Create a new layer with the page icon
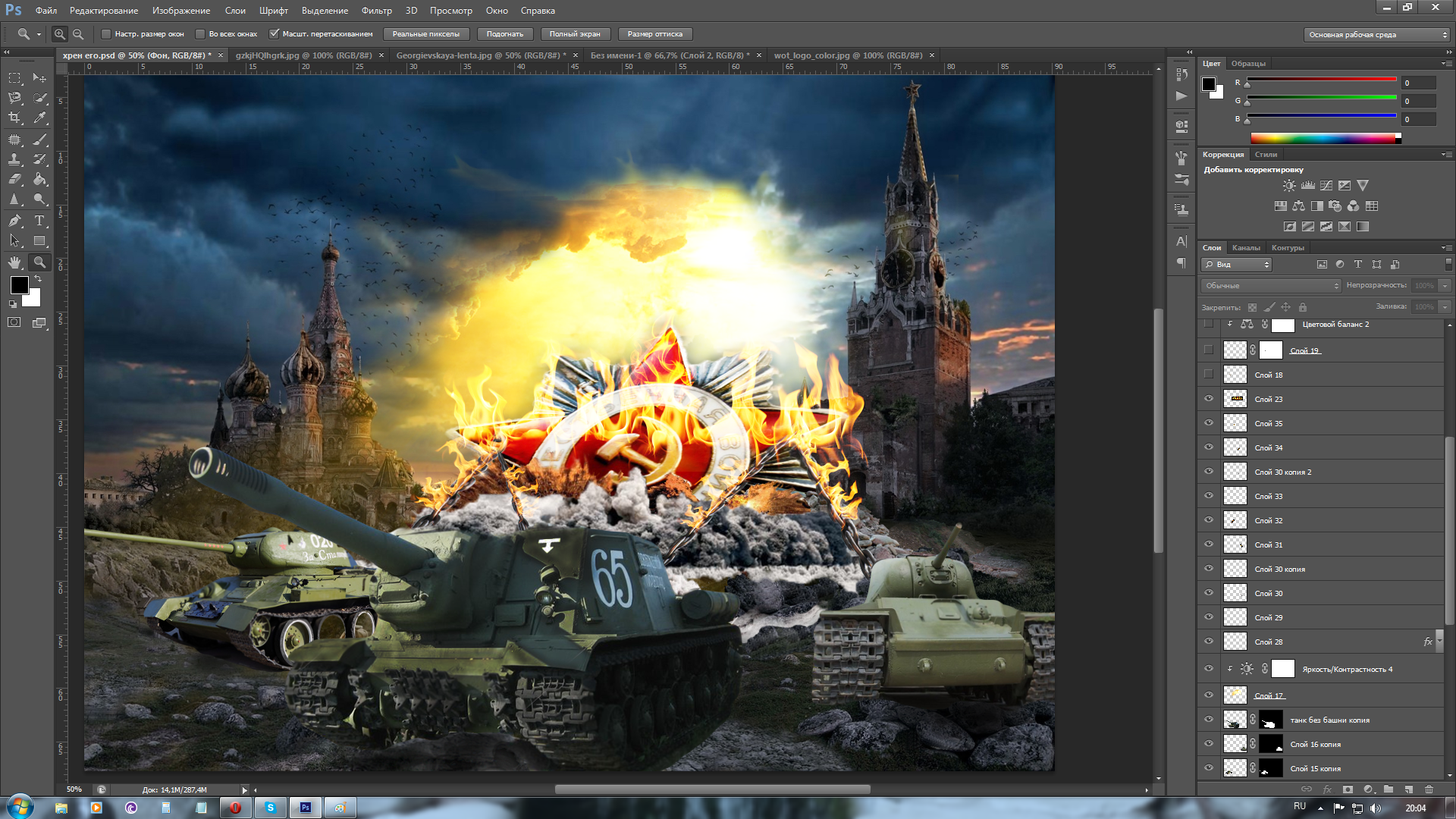The width and height of the screenshot is (1456, 819). (1409, 789)
